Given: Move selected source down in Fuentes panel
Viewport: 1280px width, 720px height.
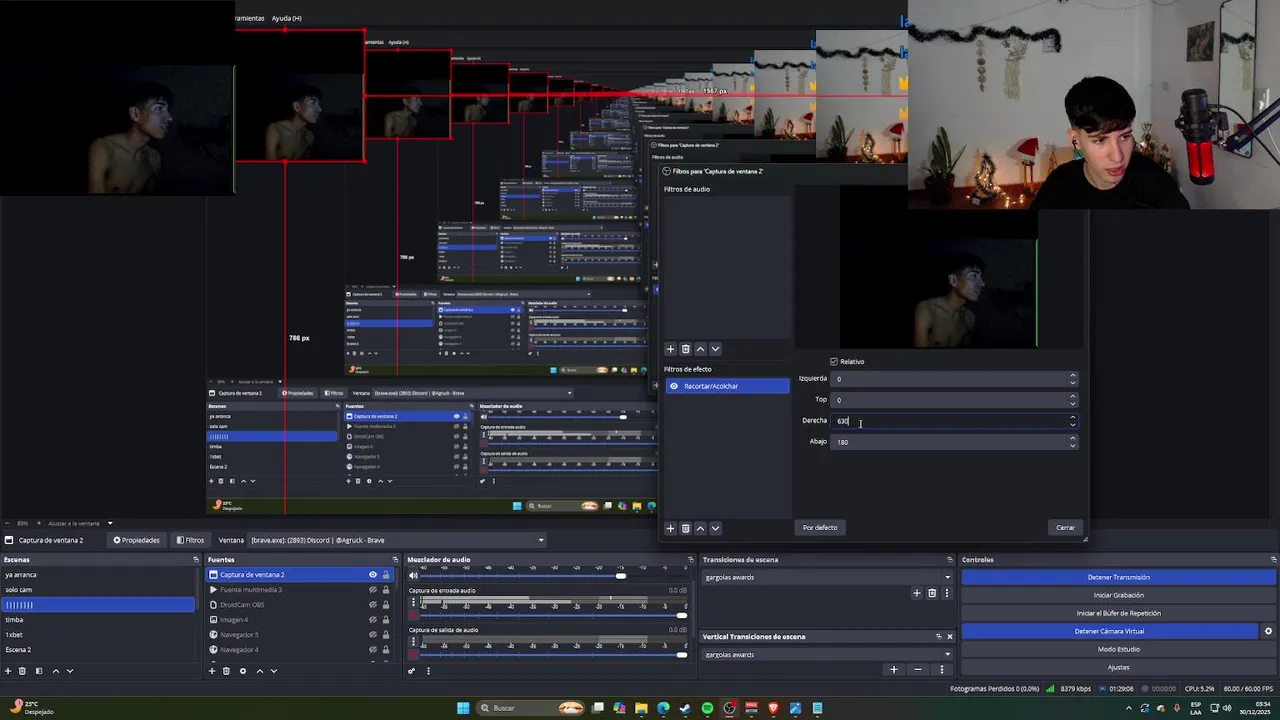Looking at the screenshot, I should coord(273,671).
